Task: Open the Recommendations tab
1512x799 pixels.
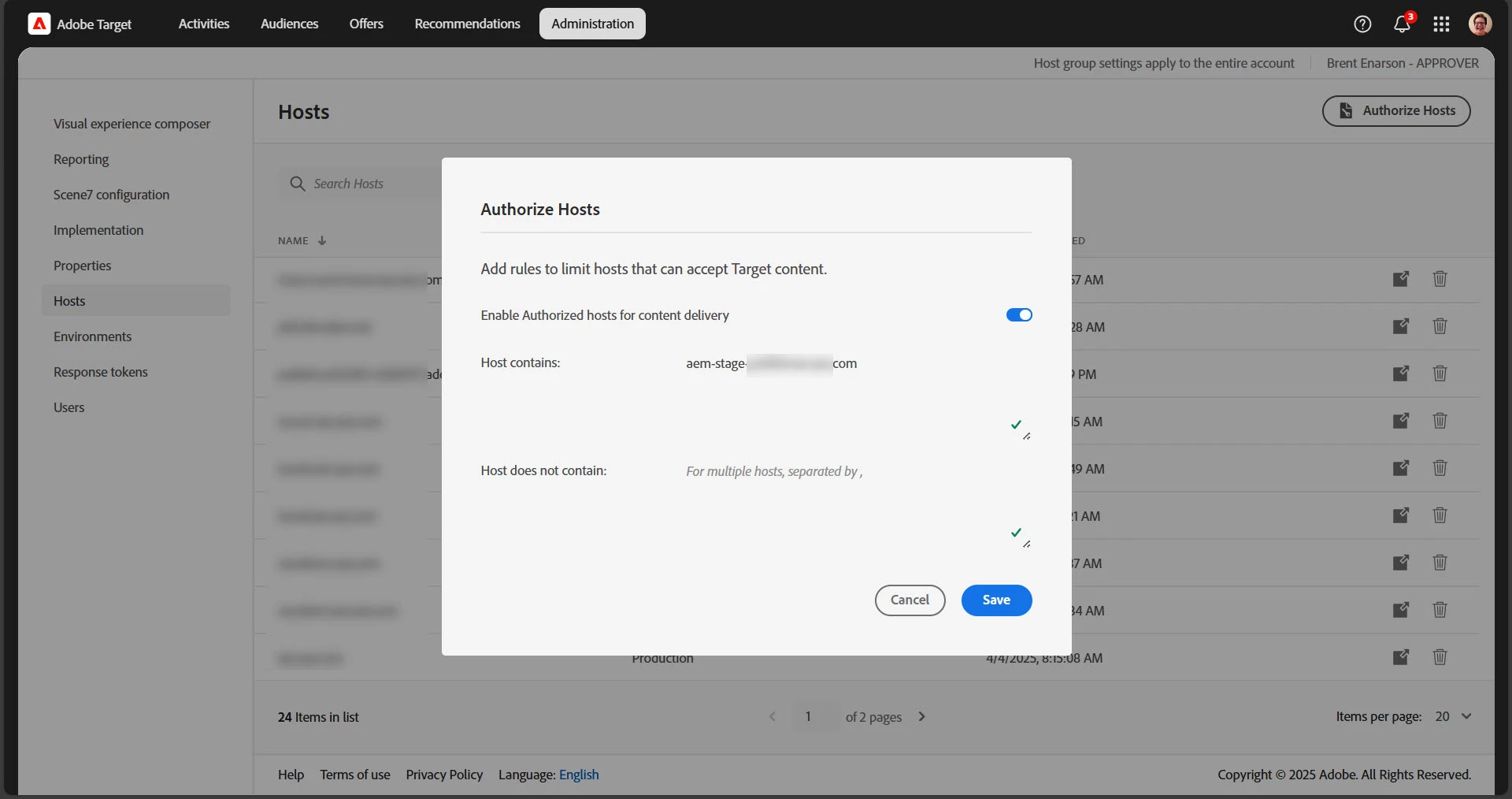Action: 467,24
